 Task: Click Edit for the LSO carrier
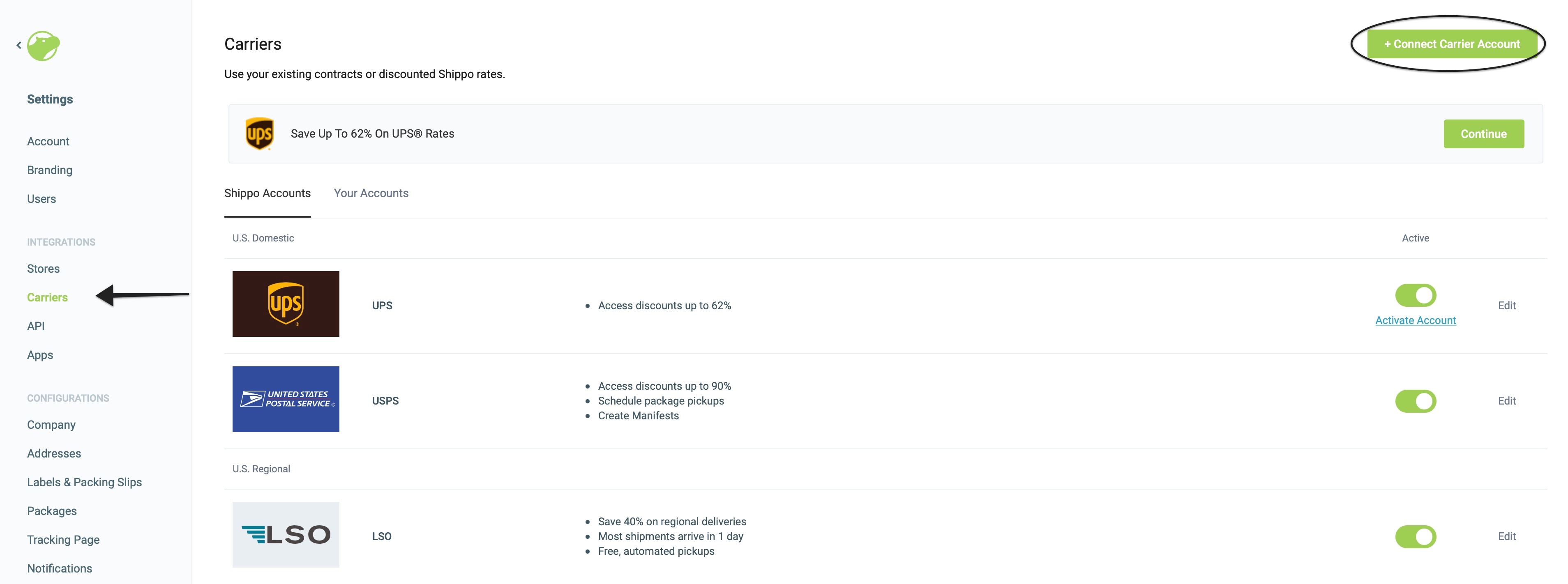point(1506,536)
